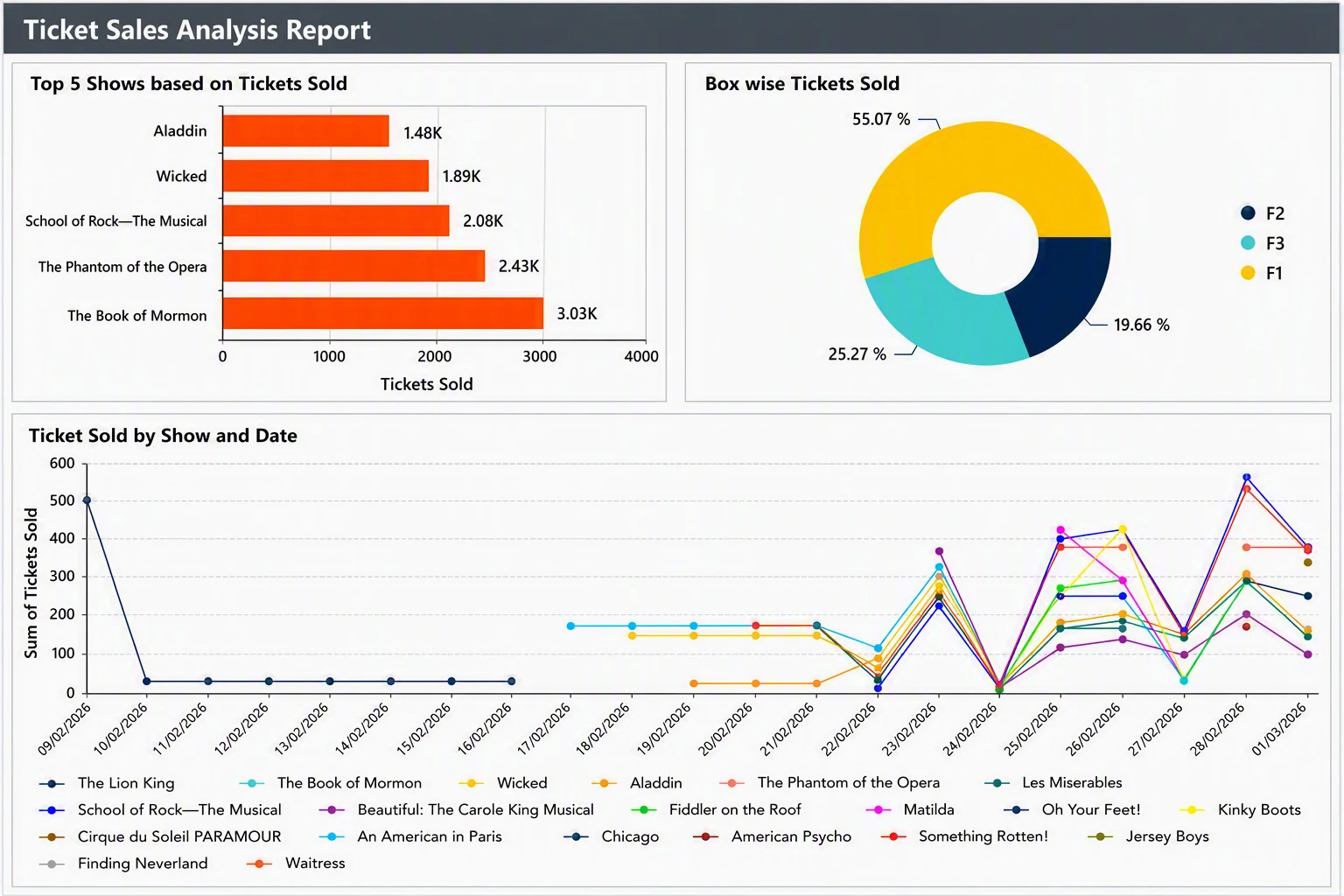Viewport: 1344px width, 896px height.
Task: Click Lion King data point on 09/02/2026
Action: (x=86, y=500)
